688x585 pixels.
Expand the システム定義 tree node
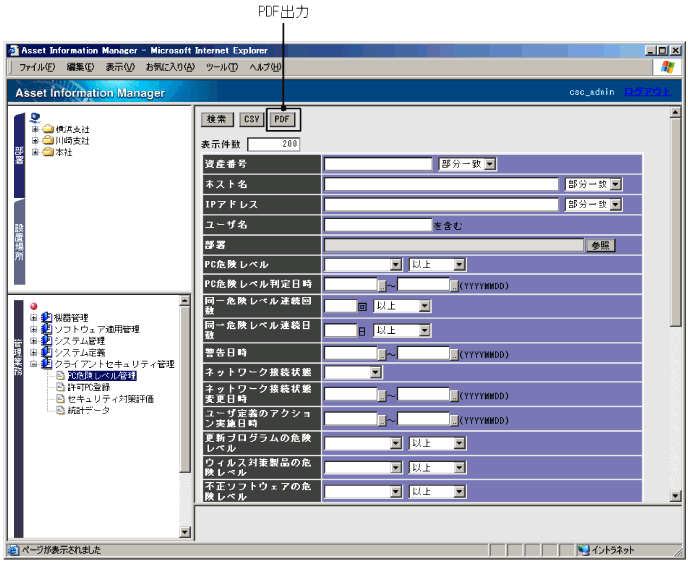[34, 352]
